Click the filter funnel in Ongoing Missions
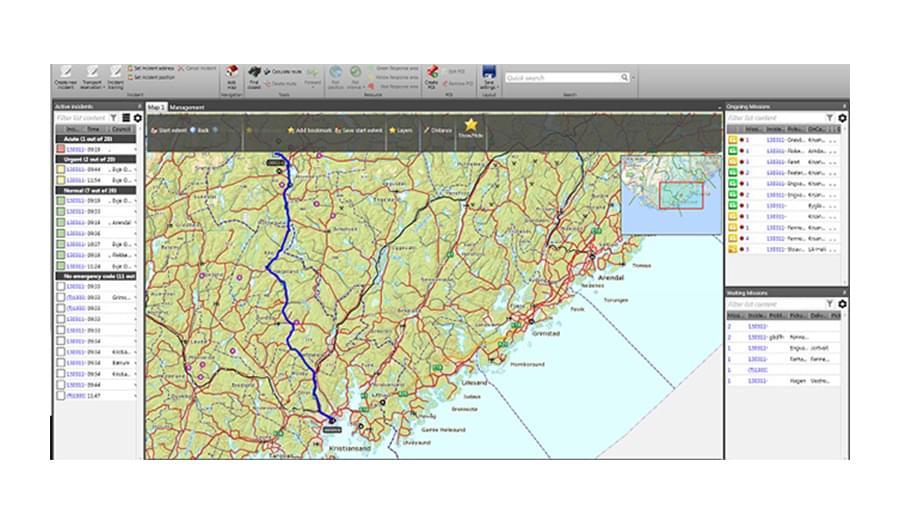This screenshot has height=524, width=900. pos(829,118)
